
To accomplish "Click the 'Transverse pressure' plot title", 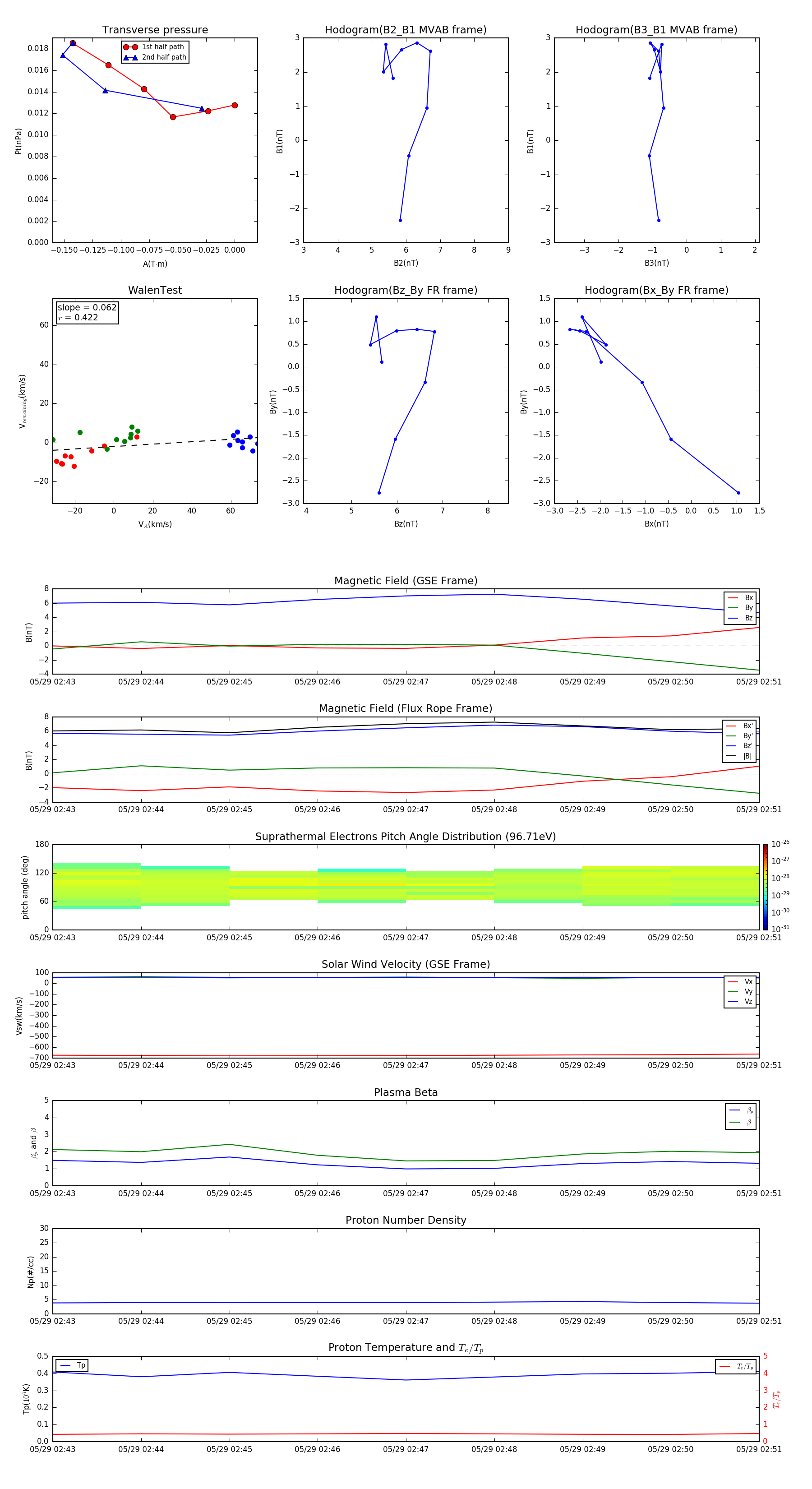I will pos(155,30).
